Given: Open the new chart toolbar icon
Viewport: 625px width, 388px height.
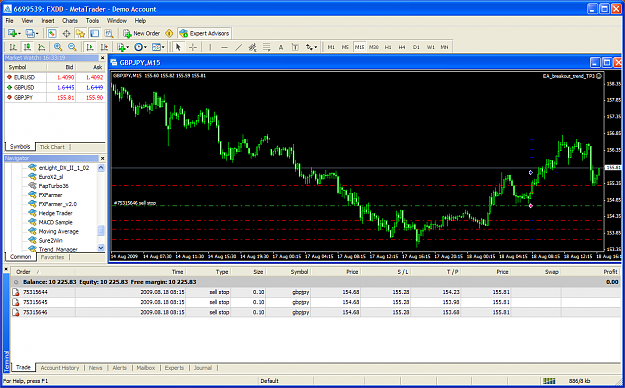Looking at the screenshot, I should coord(14,33).
